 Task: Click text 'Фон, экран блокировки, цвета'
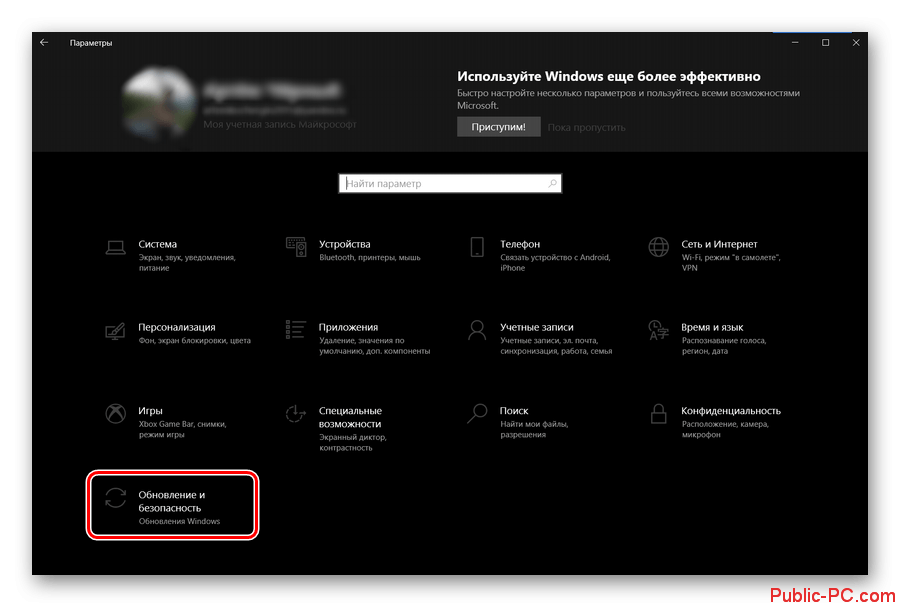click(x=195, y=341)
